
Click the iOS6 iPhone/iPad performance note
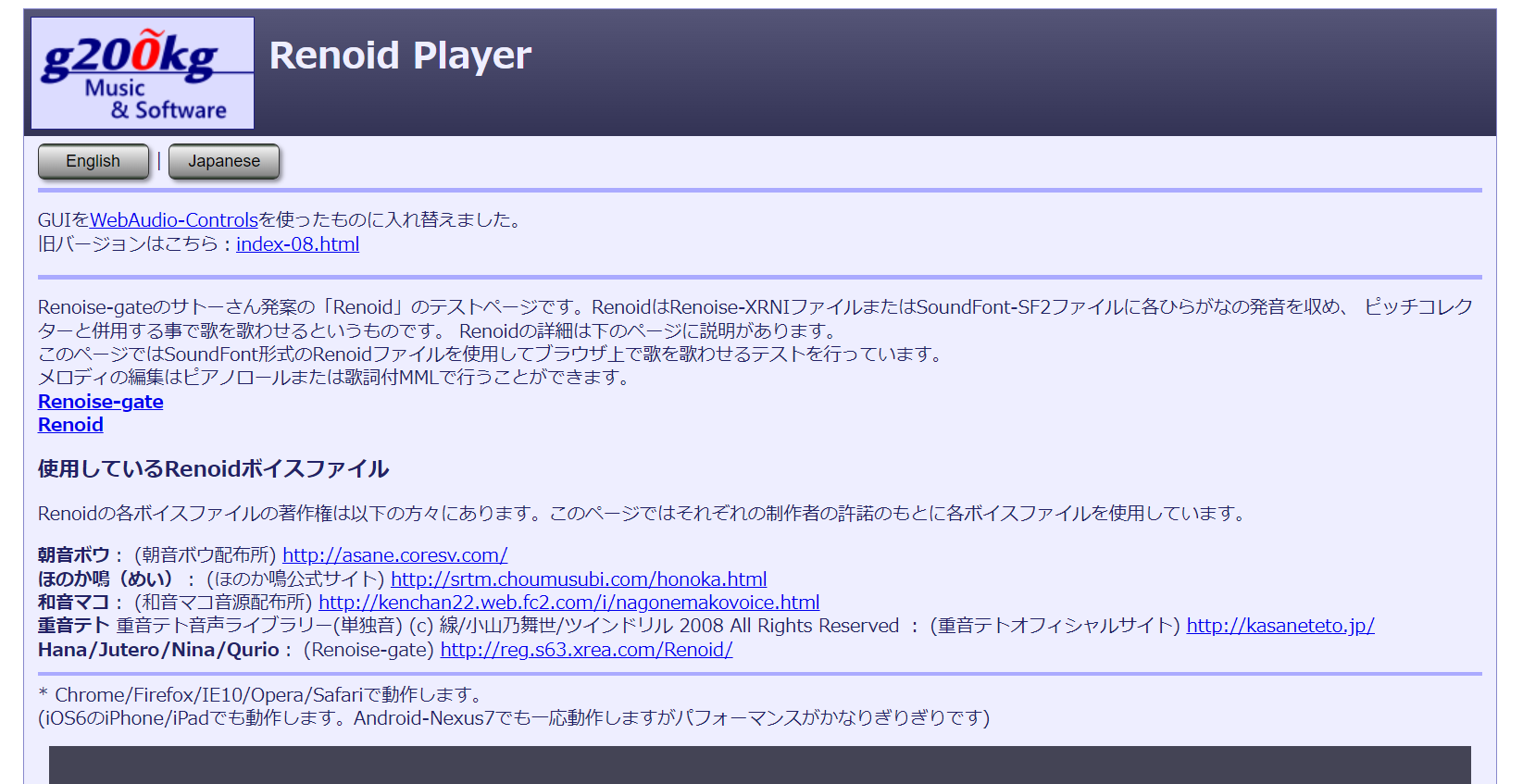[514, 718]
